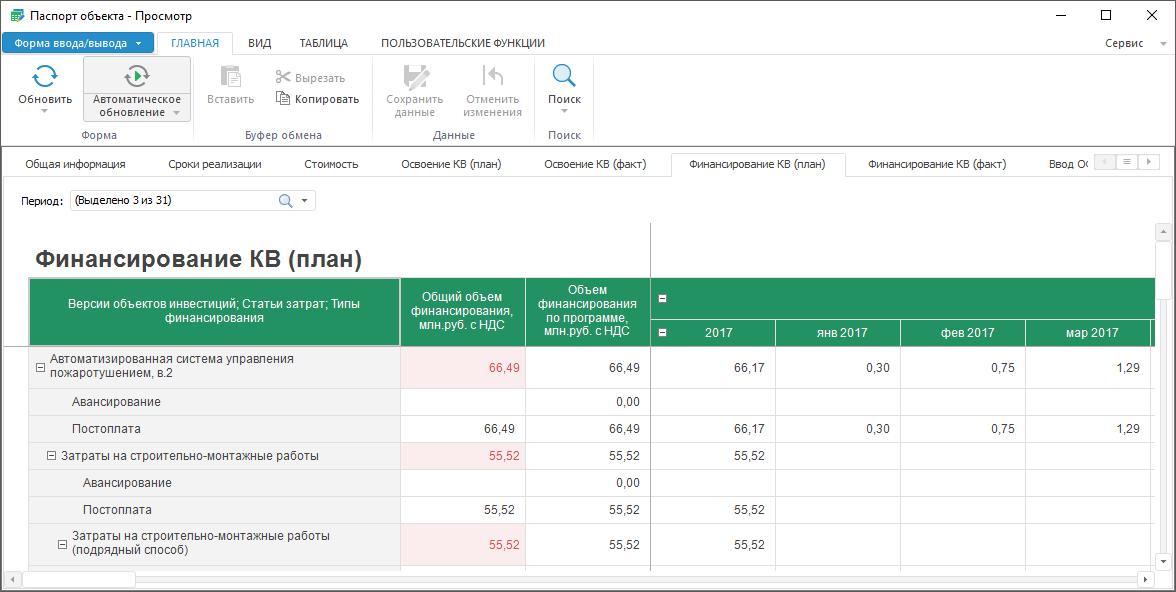The height and width of the screenshot is (592, 1176).
Task: Switch to the ТАБЛИЦА ribbon tab
Action: click(323, 43)
